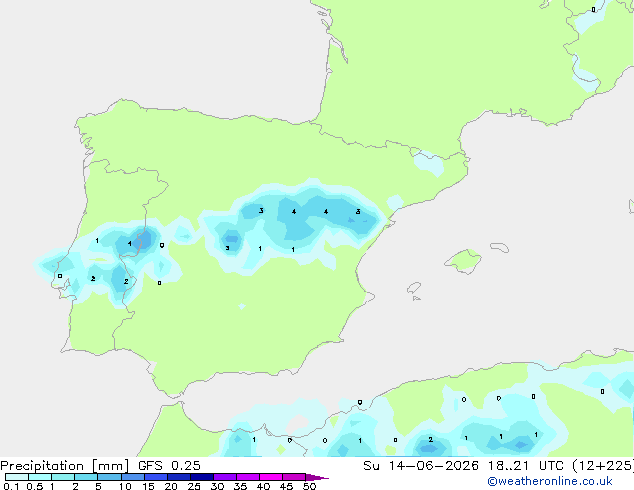Click the 'Precipitation [mm]' title text
The image size is (634, 490).
coord(65,466)
